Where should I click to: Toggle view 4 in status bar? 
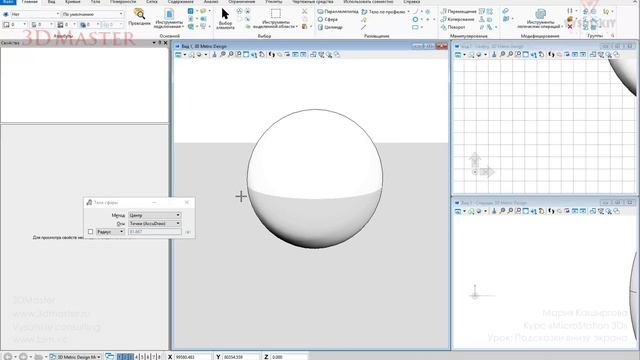pyautogui.click(x=137, y=357)
